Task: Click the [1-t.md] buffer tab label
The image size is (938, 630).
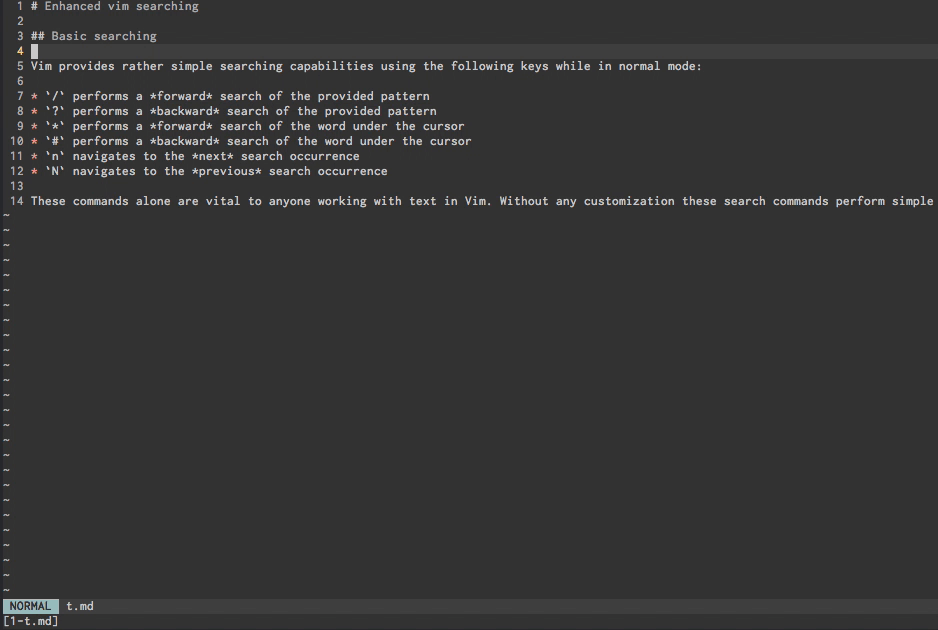Action: point(31,621)
